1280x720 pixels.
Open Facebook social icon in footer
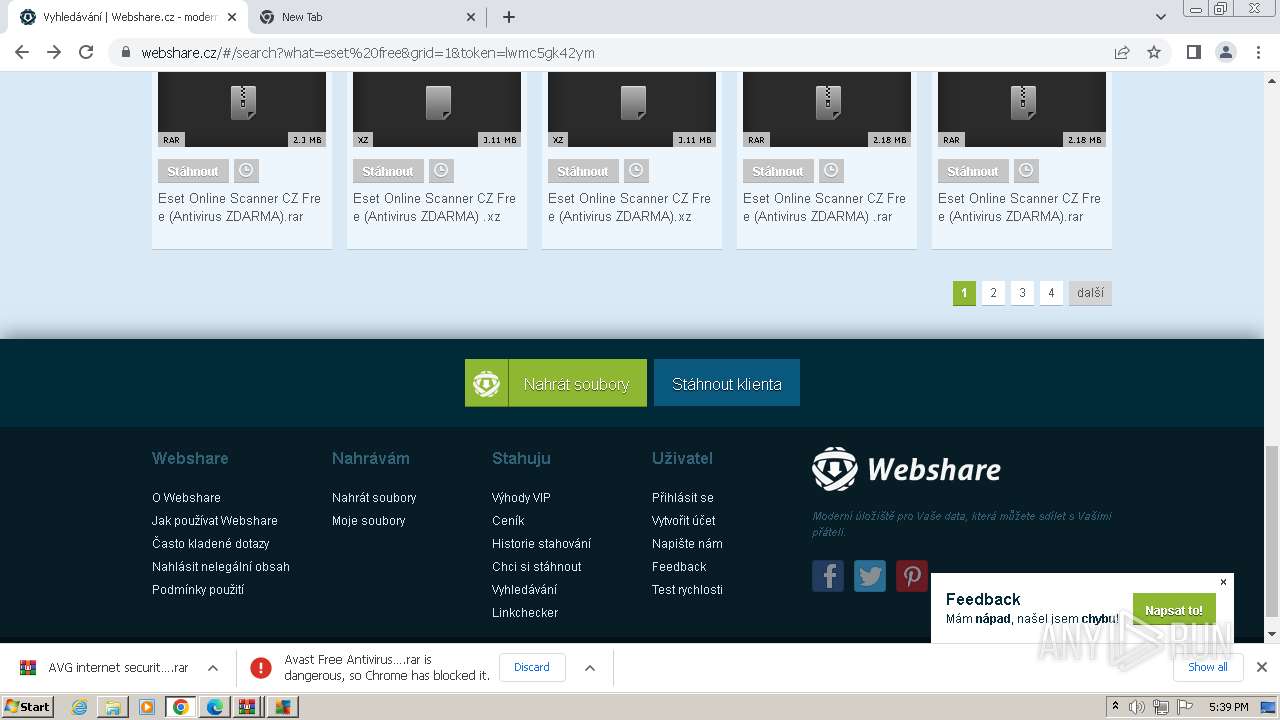[828, 576]
